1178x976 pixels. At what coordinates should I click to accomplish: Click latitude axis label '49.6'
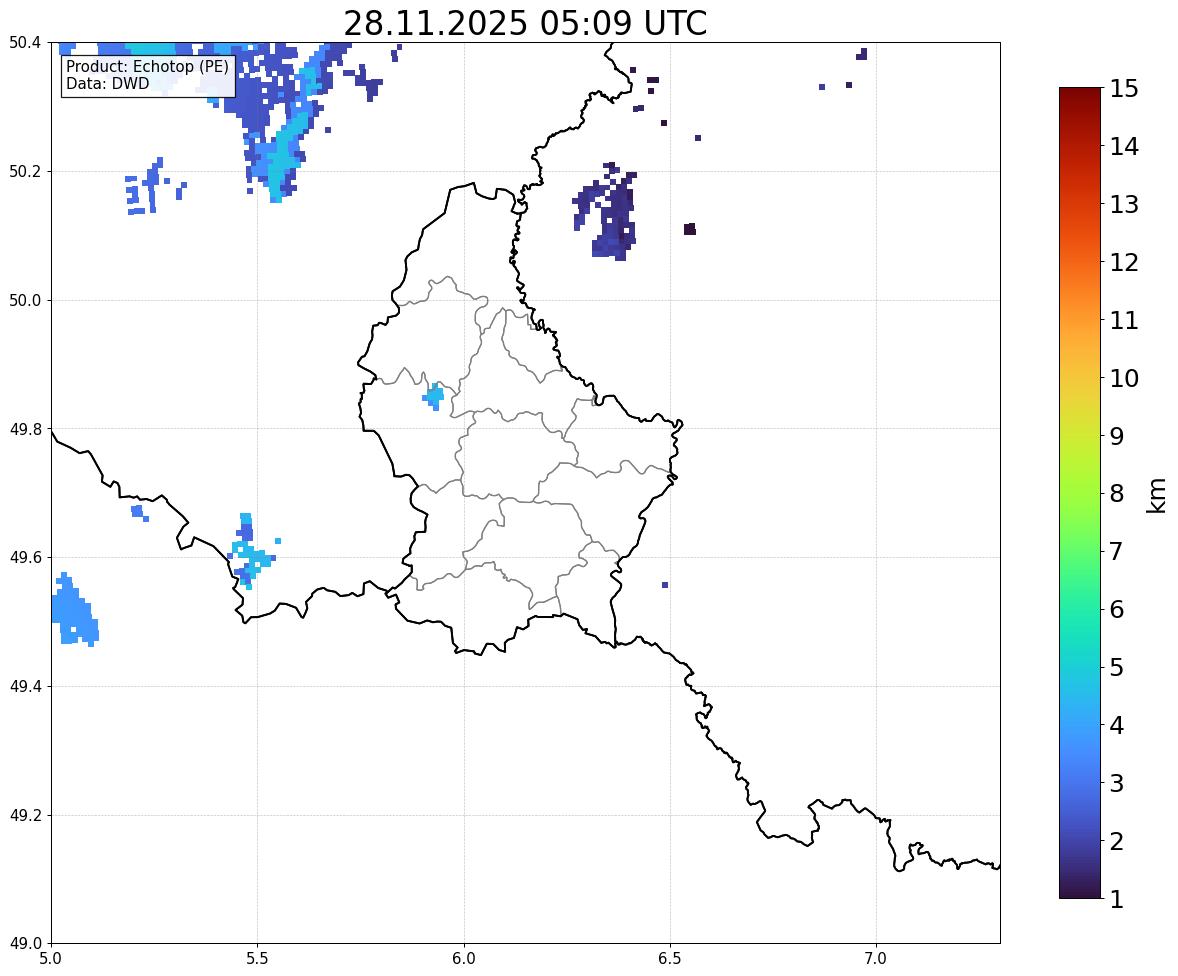25,557
